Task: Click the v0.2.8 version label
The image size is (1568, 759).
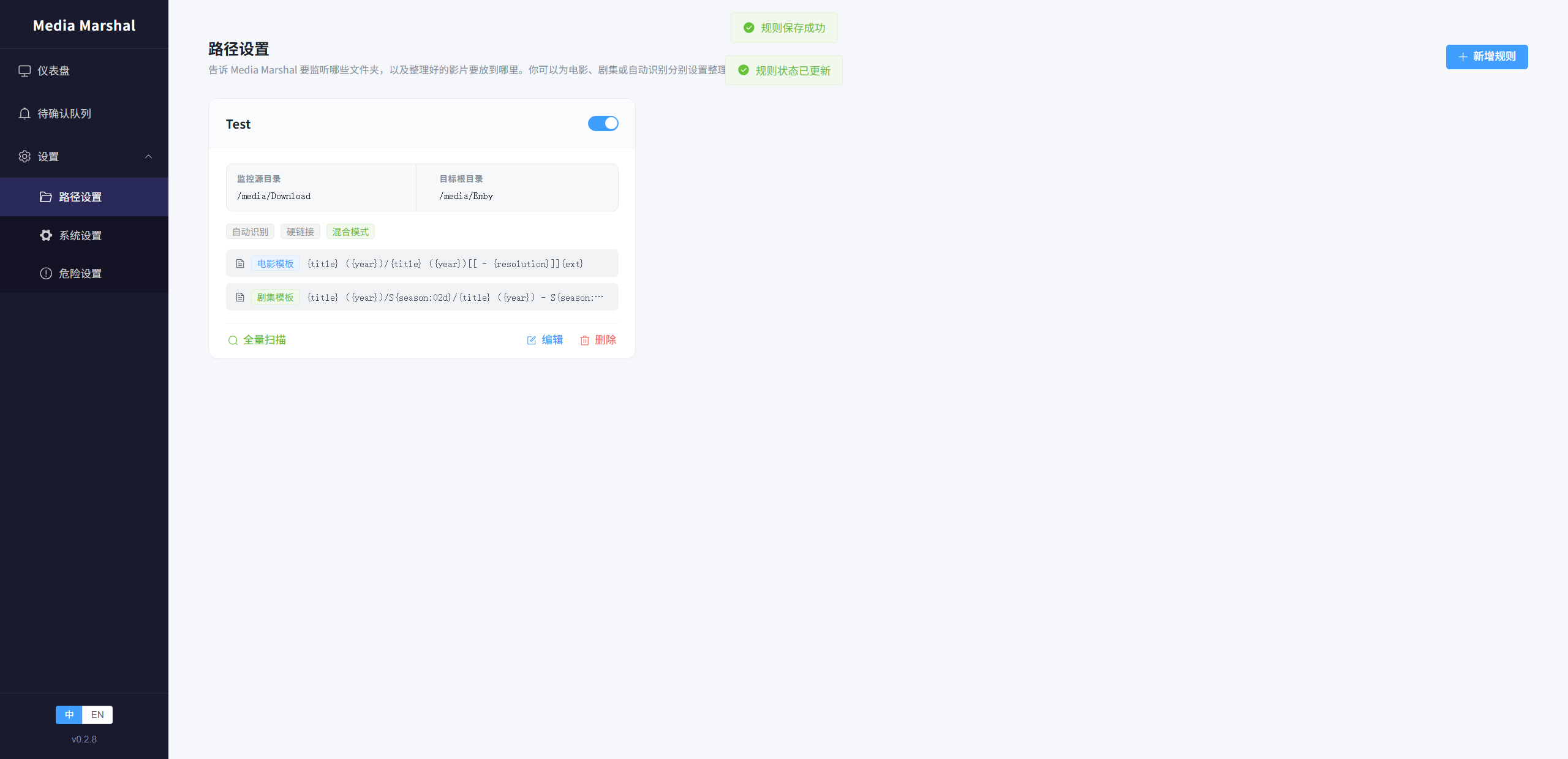Action: click(x=84, y=739)
